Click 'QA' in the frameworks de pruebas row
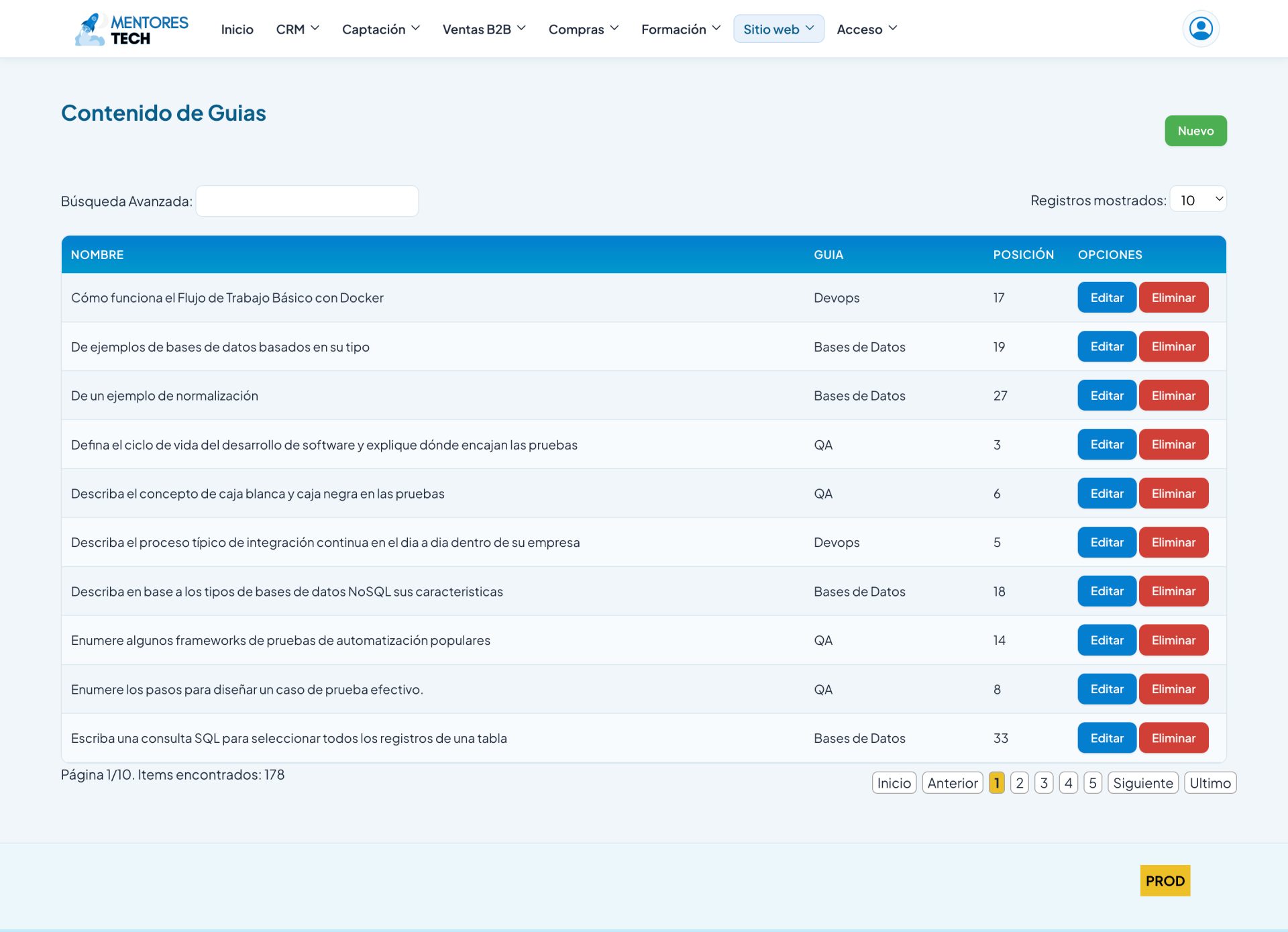The image size is (1288, 932). pyautogui.click(x=822, y=641)
